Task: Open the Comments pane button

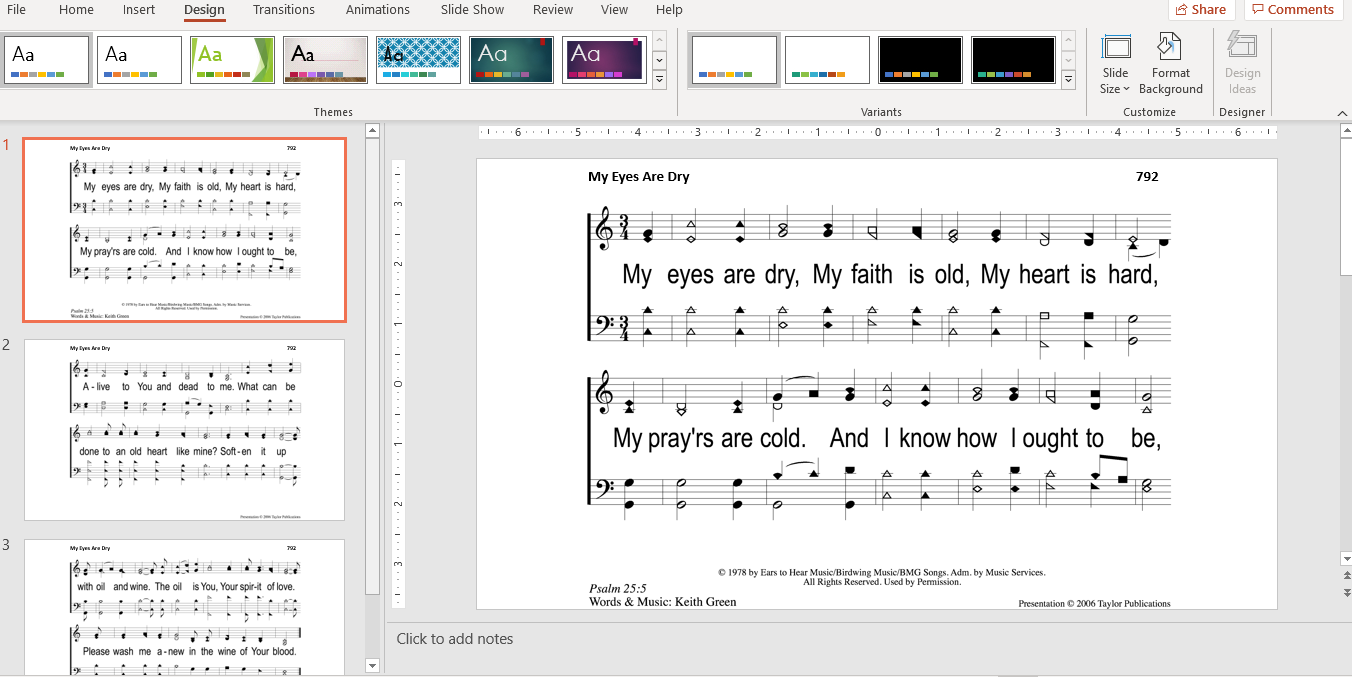Action: (x=1293, y=10)
